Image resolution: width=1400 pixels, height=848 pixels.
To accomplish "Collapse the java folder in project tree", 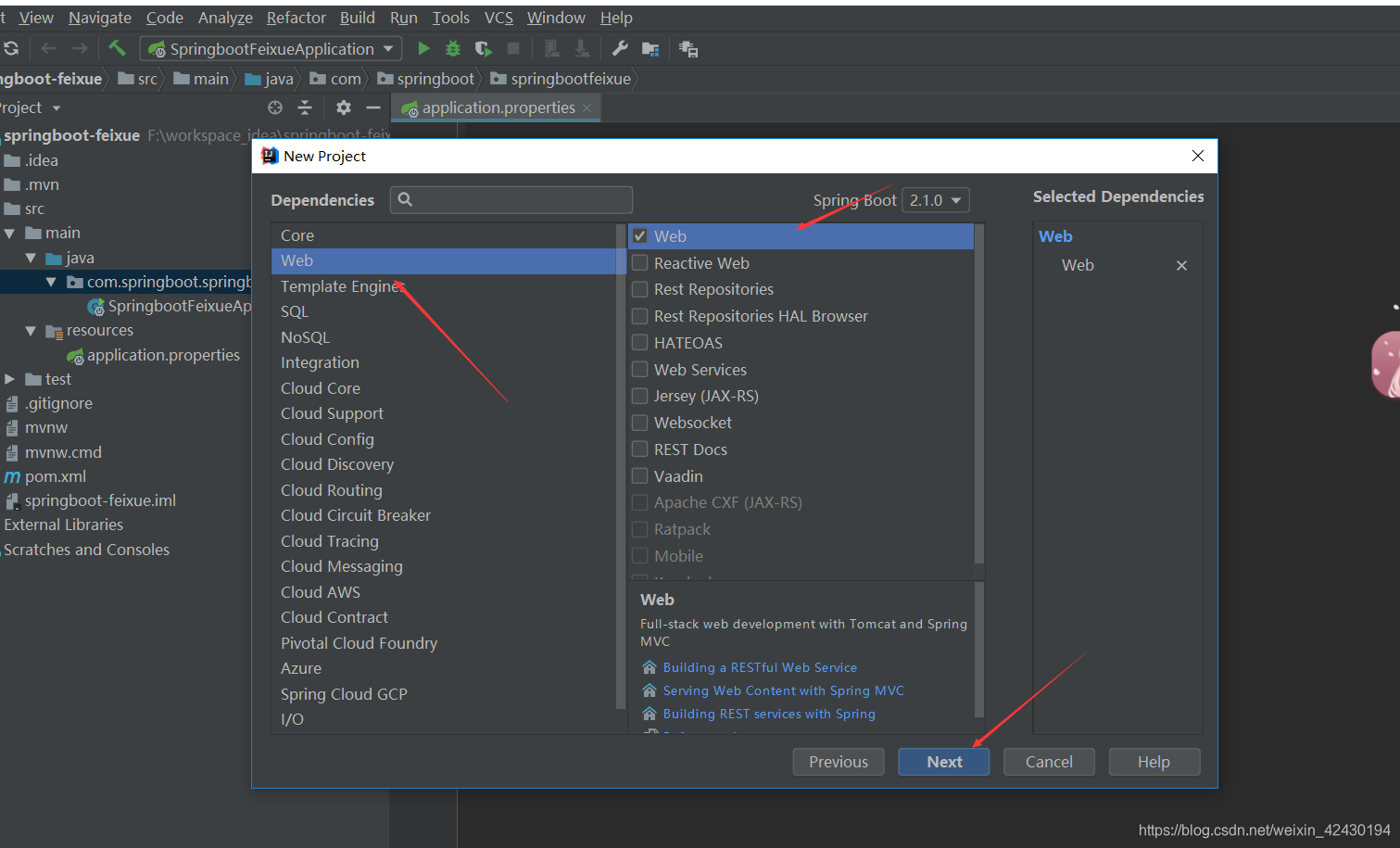I will (x=31, y=259).
